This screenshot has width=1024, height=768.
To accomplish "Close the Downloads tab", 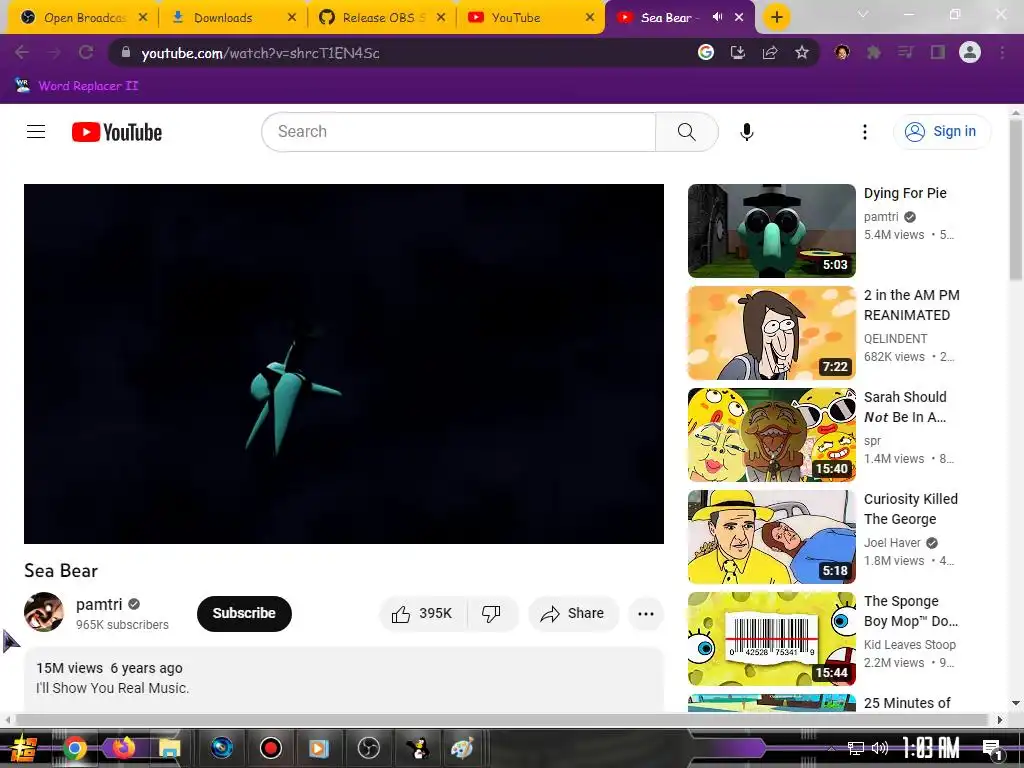I will (292, 18).
